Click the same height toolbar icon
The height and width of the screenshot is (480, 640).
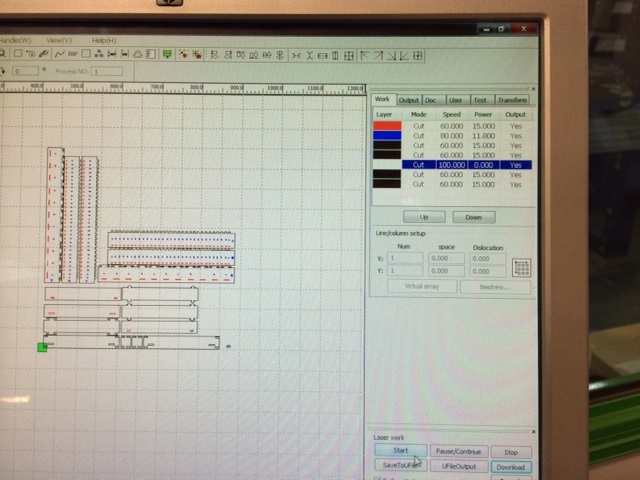point(335,56)
